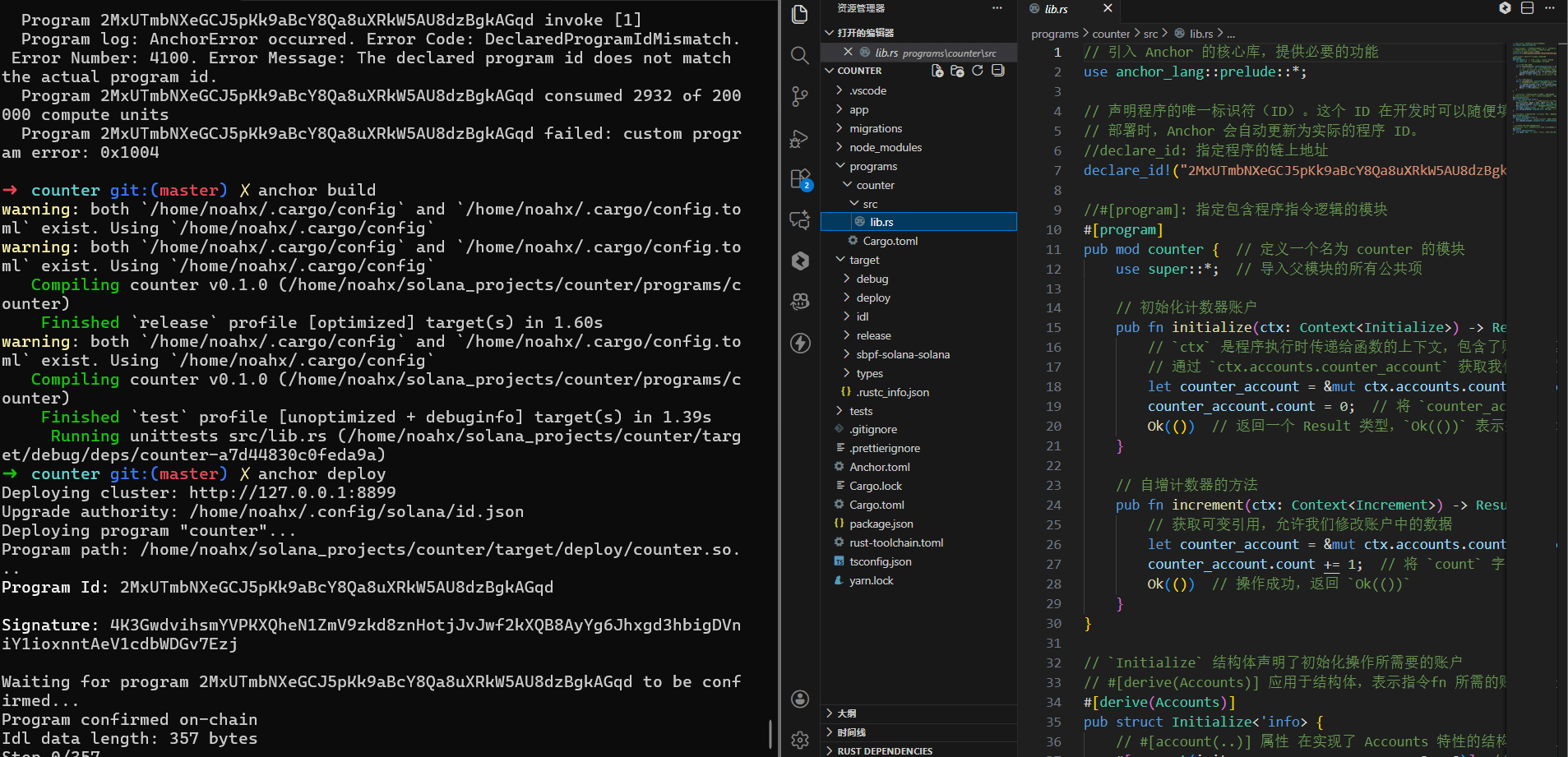Screen dimensions: 1568x757
Task: Open the Run and Debug view
Action: 799,138
